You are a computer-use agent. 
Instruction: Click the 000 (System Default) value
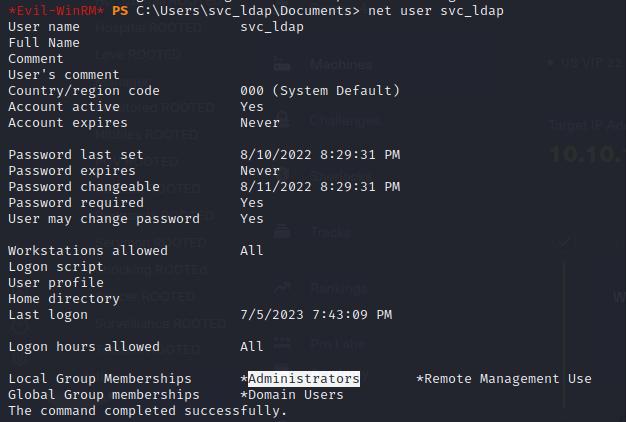[x=320, y=91]
